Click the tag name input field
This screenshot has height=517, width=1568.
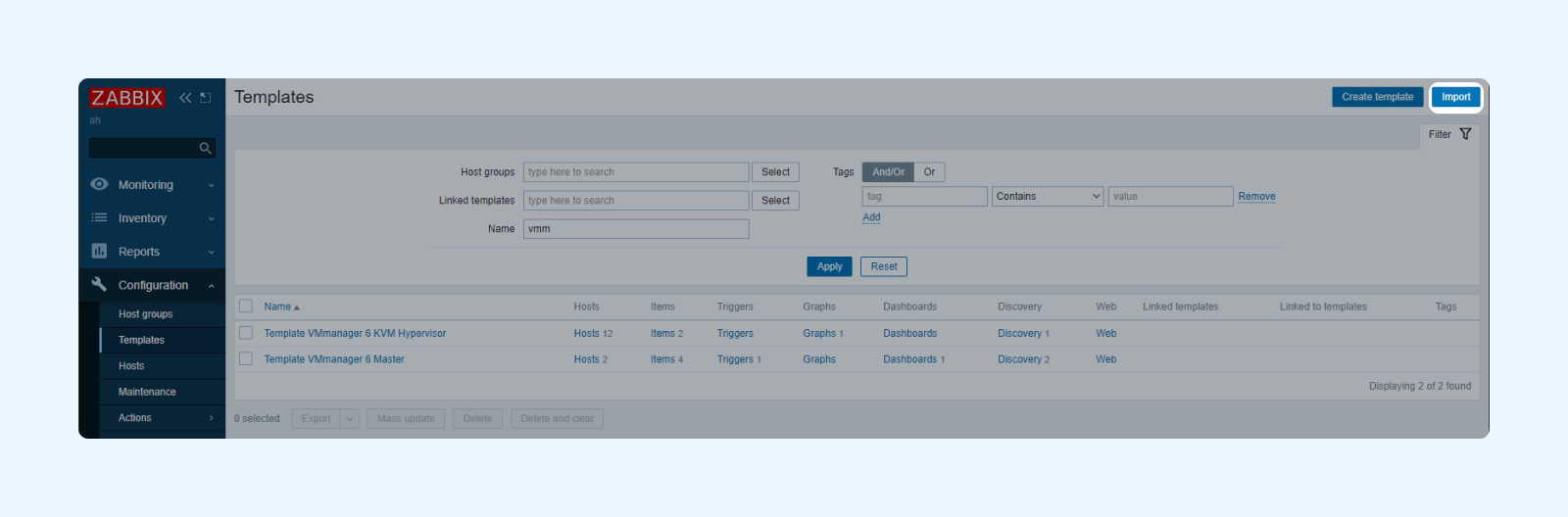click(924, 196)
